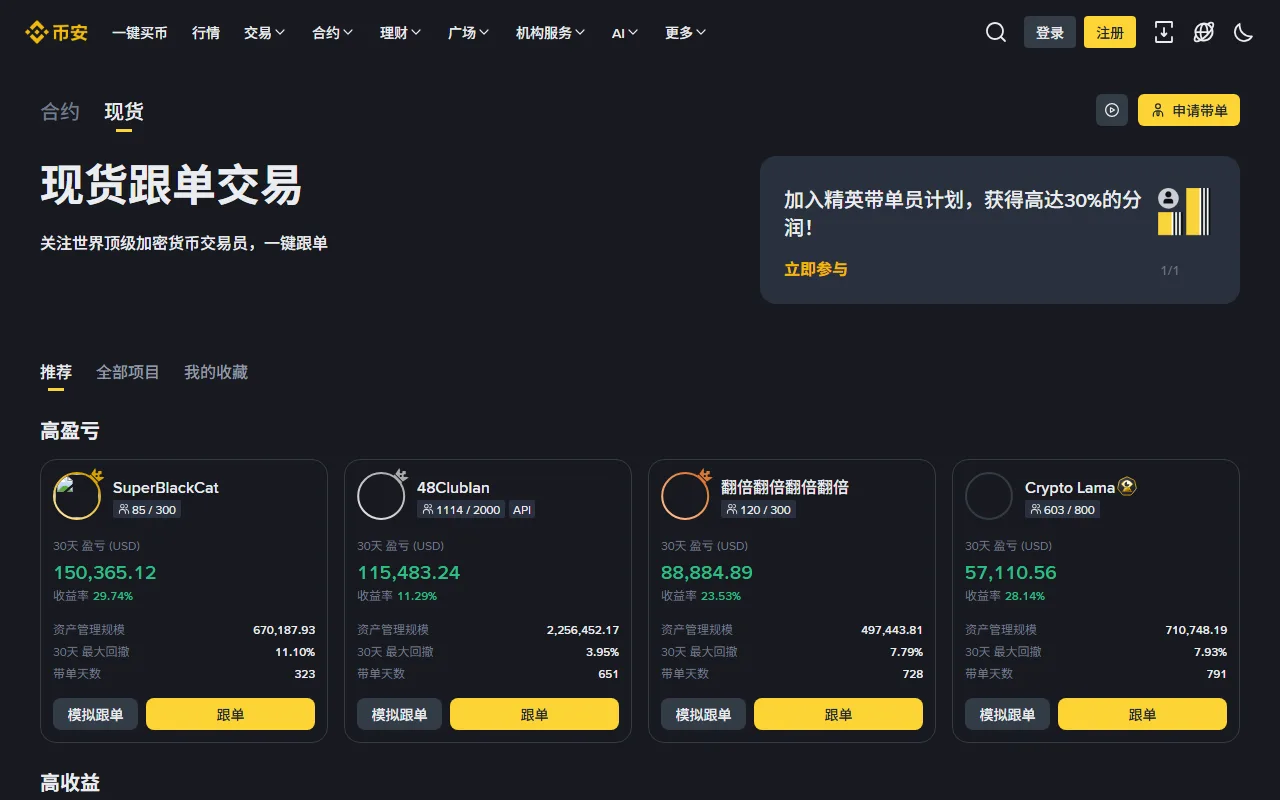The width and height of the screenshot is (1280, 800).
Task: Click the 注册 button
Action: click(1110, 32)
